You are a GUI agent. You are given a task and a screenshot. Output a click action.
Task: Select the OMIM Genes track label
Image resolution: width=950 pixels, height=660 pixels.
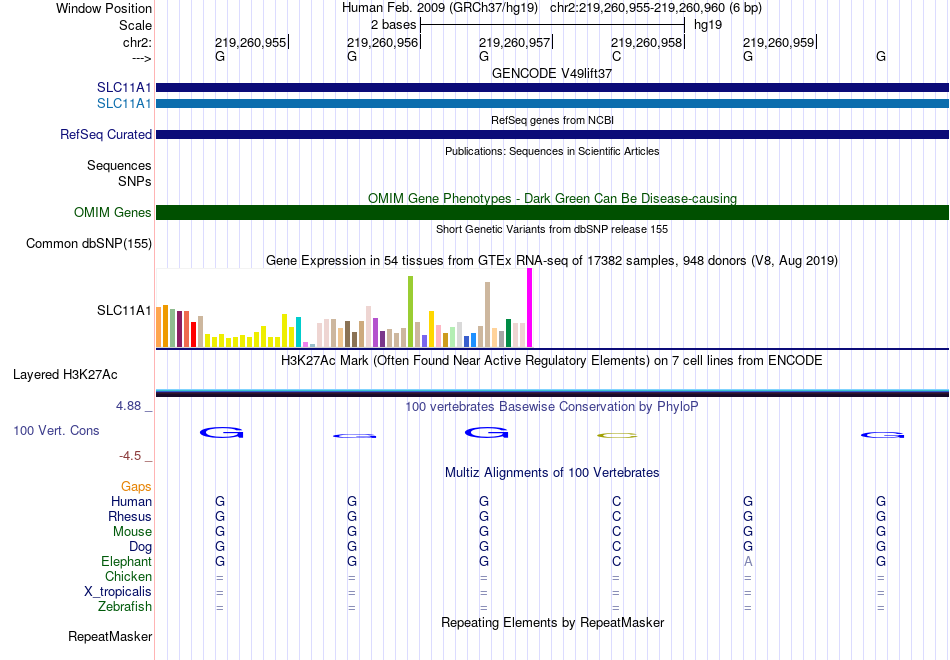[x=112, y=213]
